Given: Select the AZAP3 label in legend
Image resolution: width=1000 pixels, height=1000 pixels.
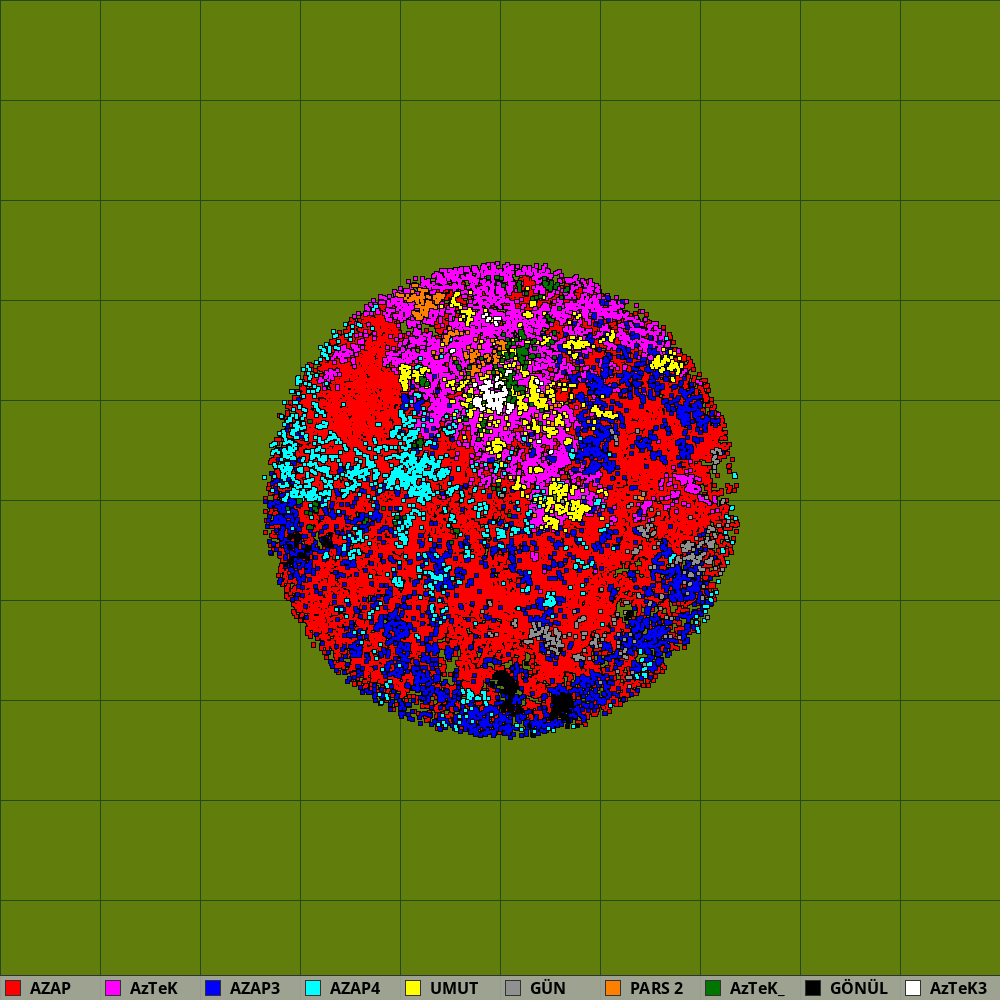Looking at the screenshot, I should coord(254,989).
